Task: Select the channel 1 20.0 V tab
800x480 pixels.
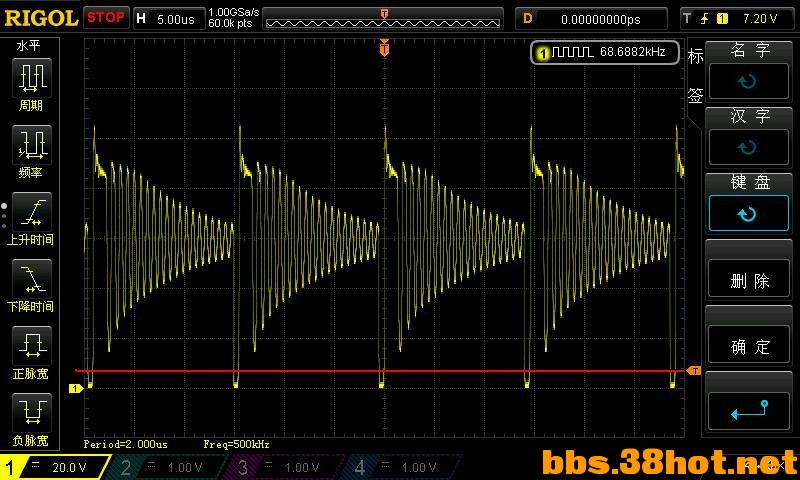Action: pyautogui.click(x=54, y=467)
